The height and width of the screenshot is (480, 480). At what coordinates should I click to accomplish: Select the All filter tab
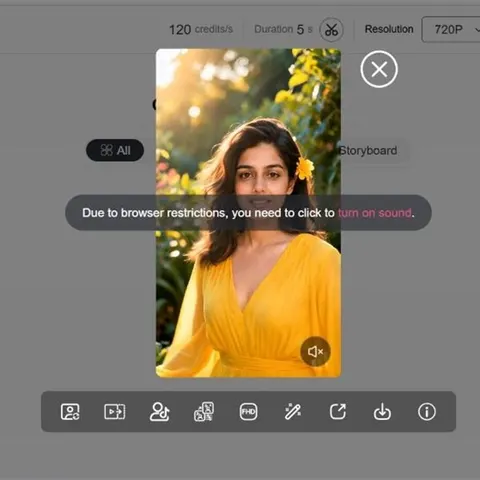point(115,150)
